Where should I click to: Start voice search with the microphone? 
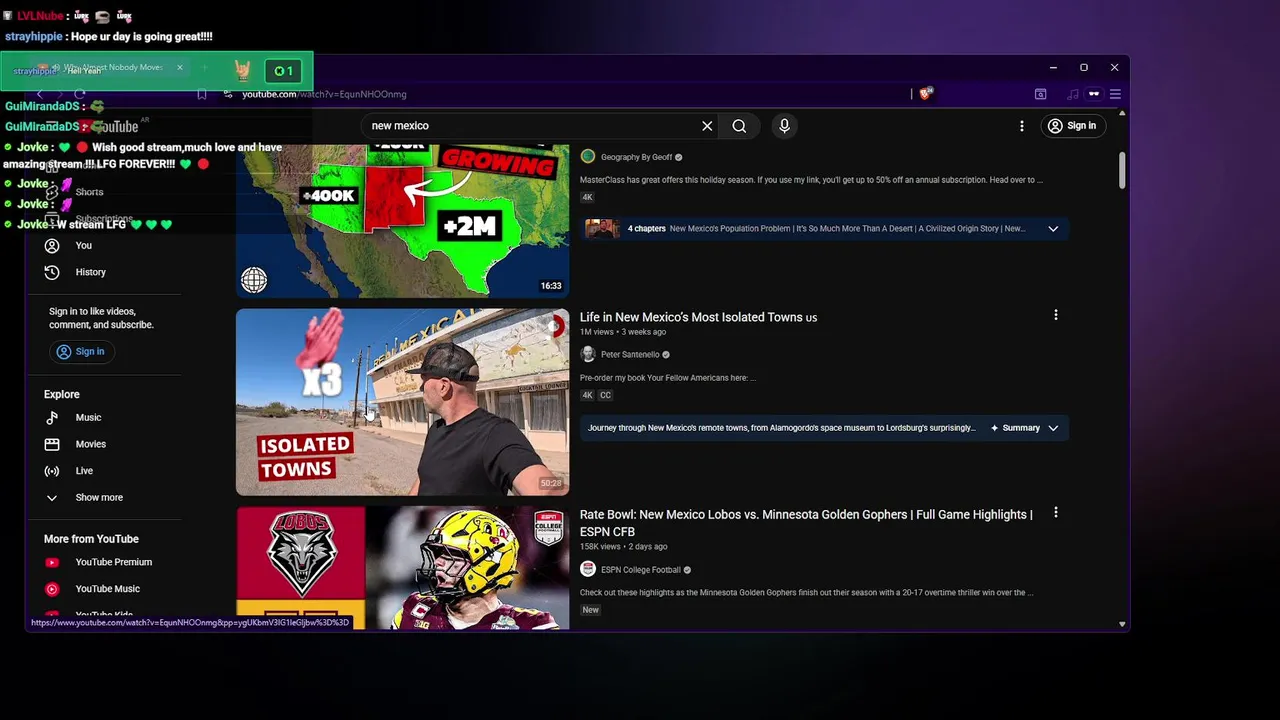(784, 126)
